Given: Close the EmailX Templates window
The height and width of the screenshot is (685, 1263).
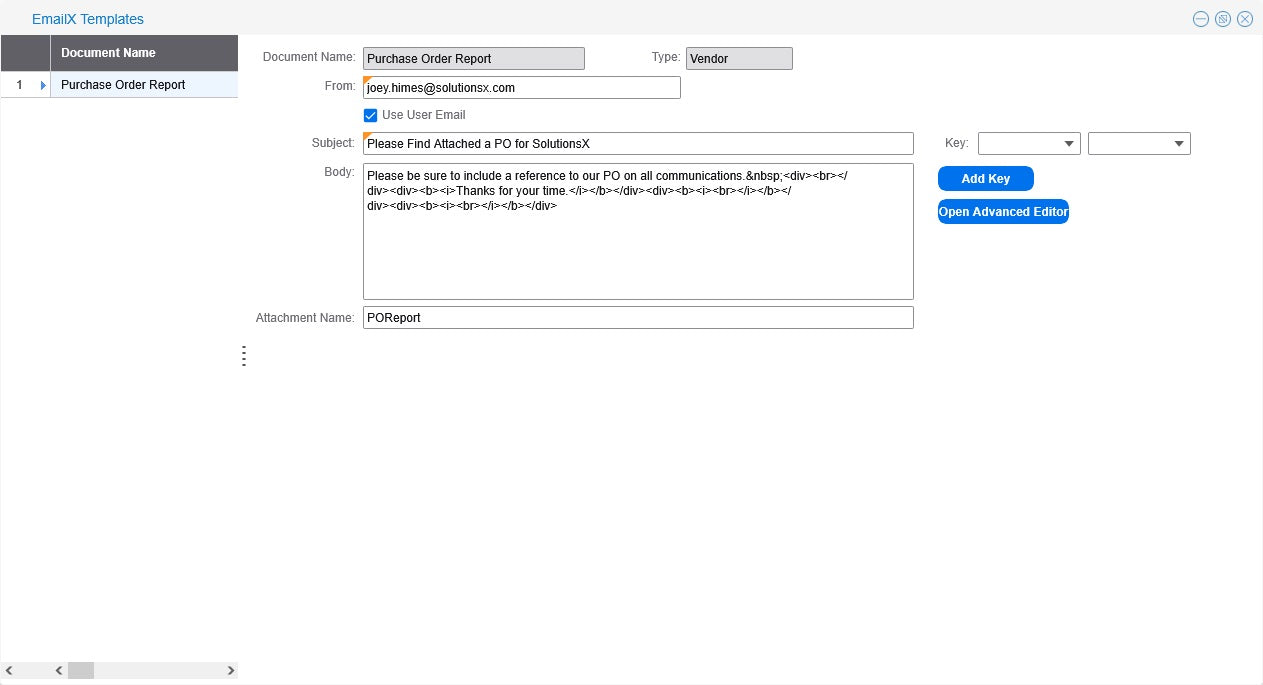Looking at the screenshot, I should point(1245,19).
